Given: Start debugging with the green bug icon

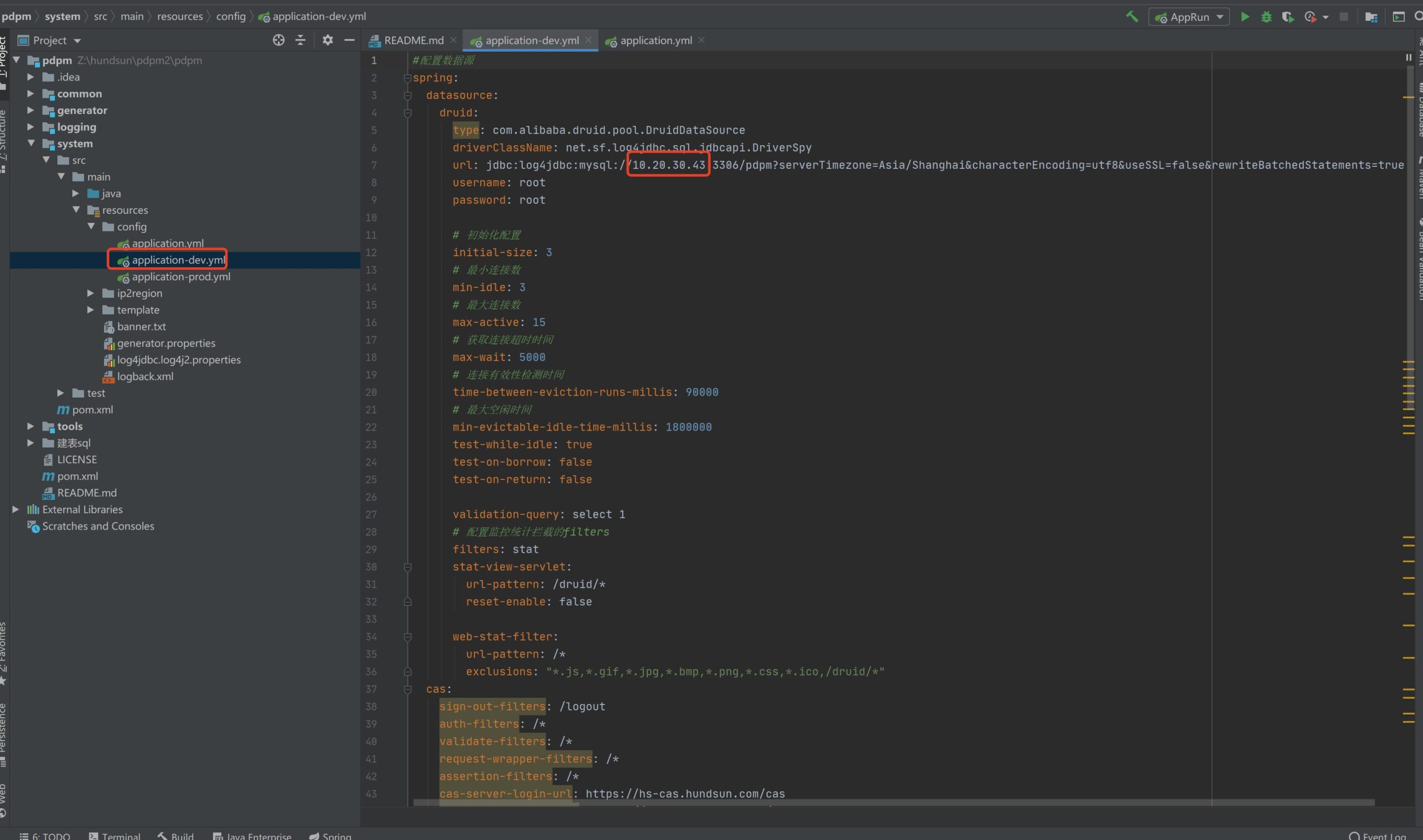Looking at the screenshot, I should [1266, 17].
